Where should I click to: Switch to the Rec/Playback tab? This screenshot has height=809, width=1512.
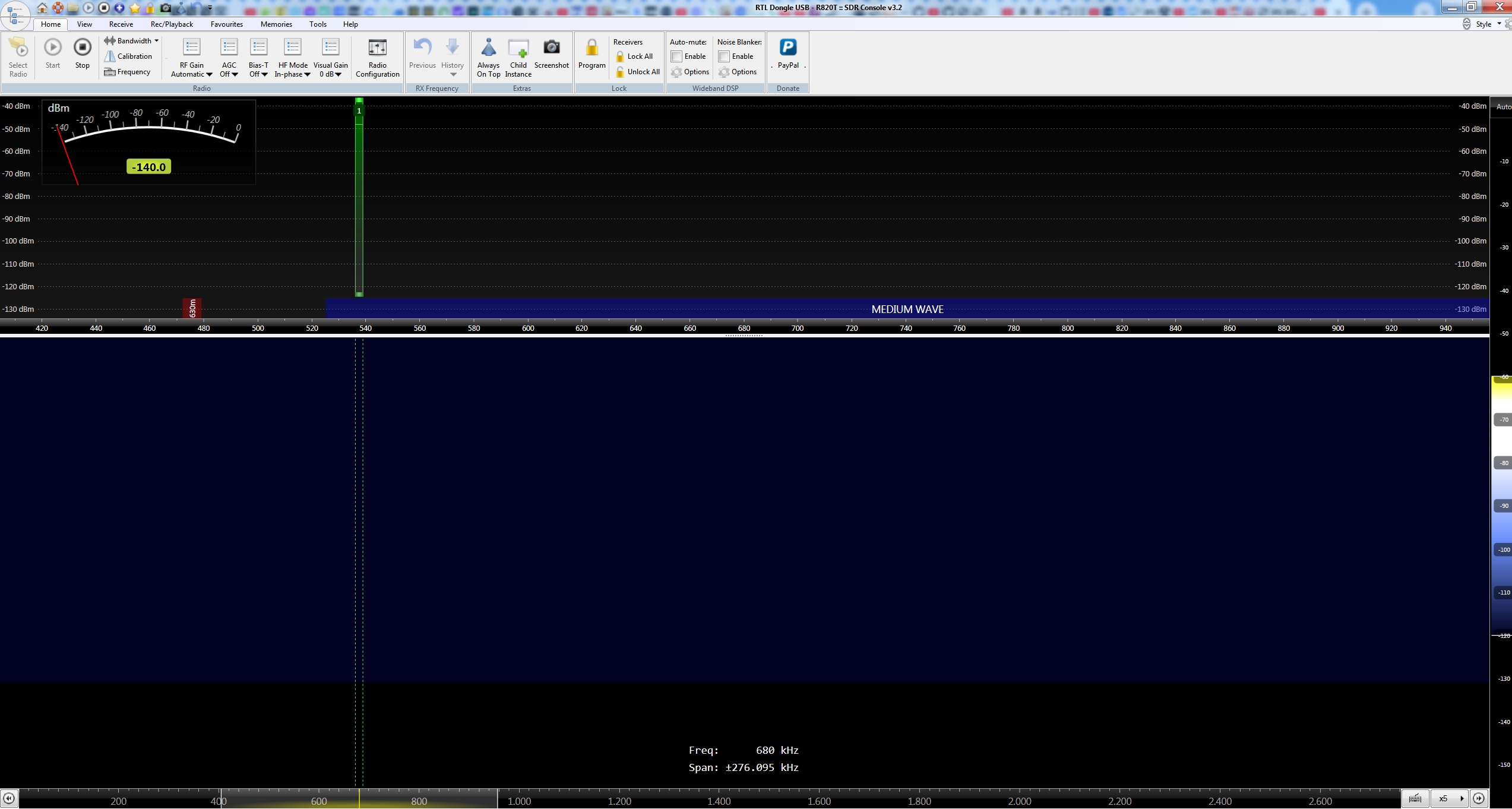171,24
